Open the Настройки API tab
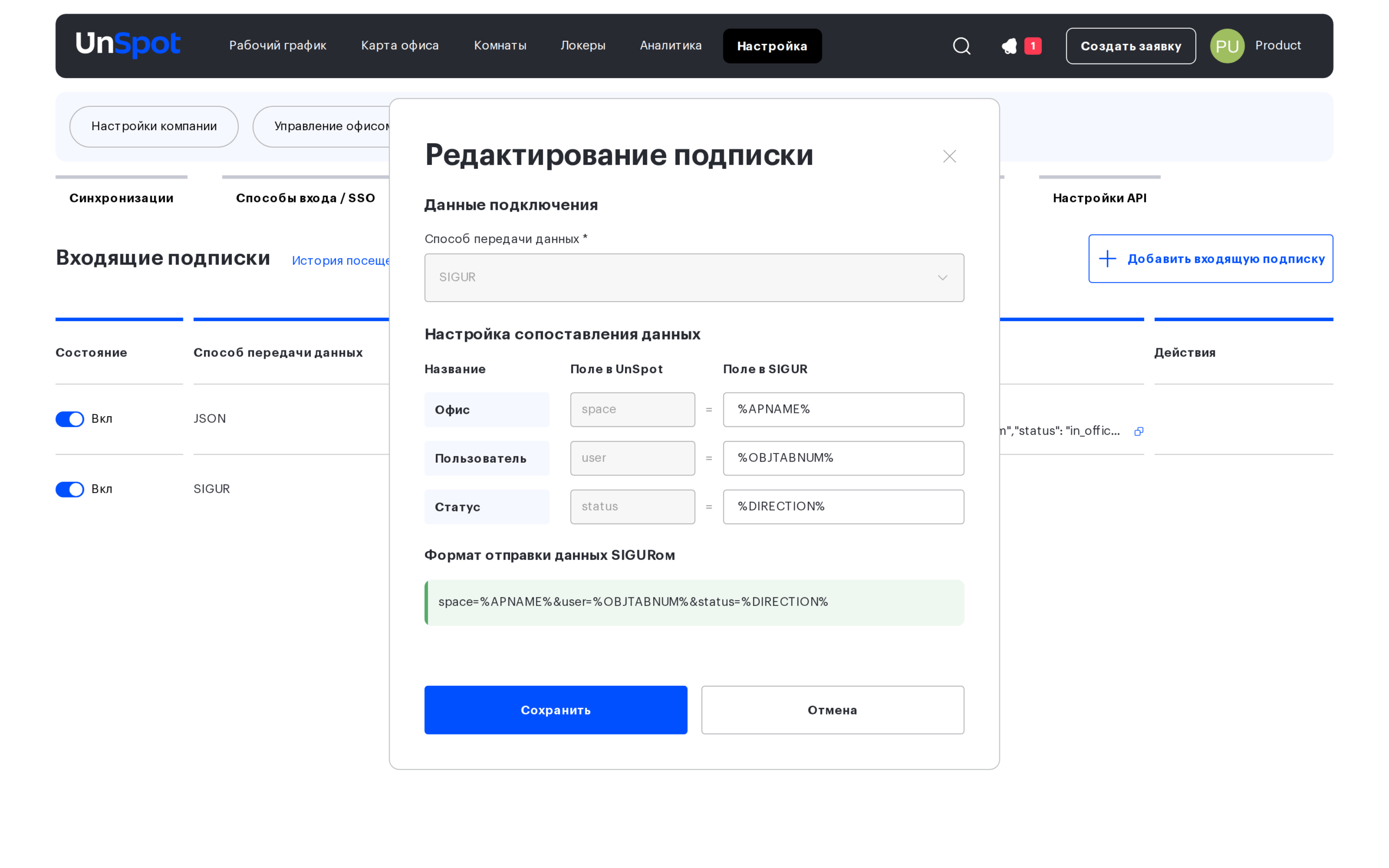Screen dimensions: 1389x868 [x=1099, y=197]
